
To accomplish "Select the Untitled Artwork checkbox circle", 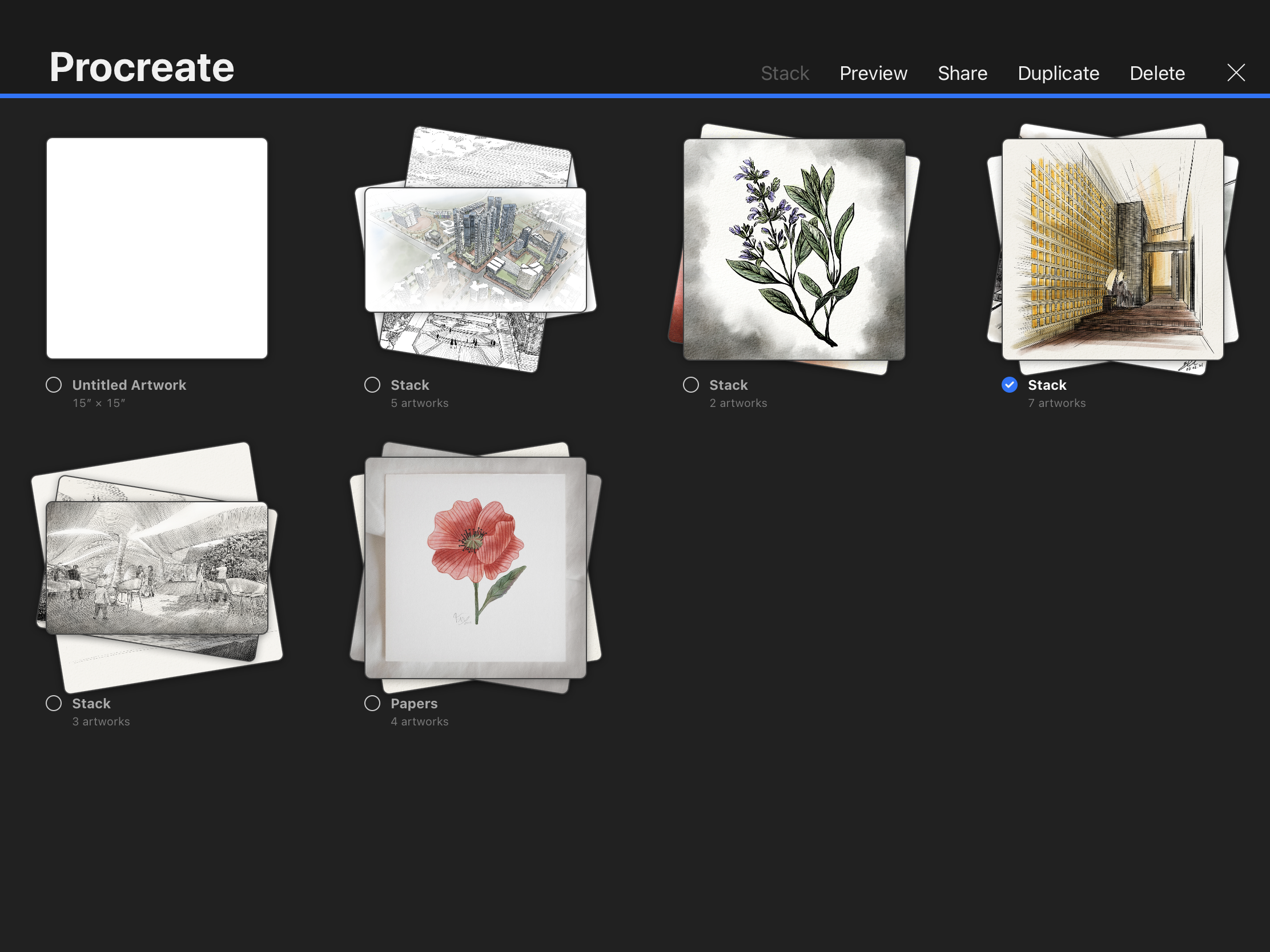I will click(54, 385).
